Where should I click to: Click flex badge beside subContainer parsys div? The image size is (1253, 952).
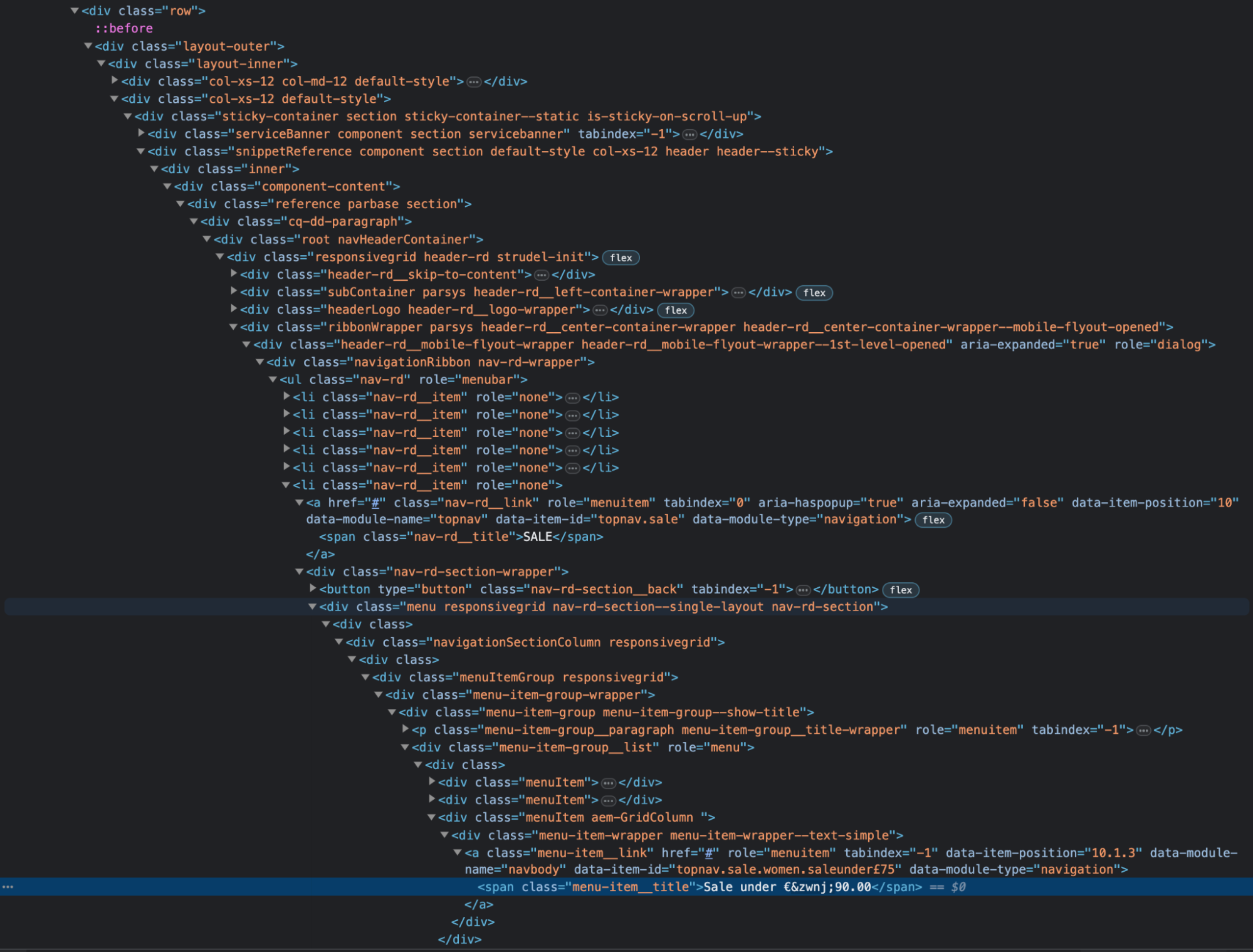click(814, 293)
